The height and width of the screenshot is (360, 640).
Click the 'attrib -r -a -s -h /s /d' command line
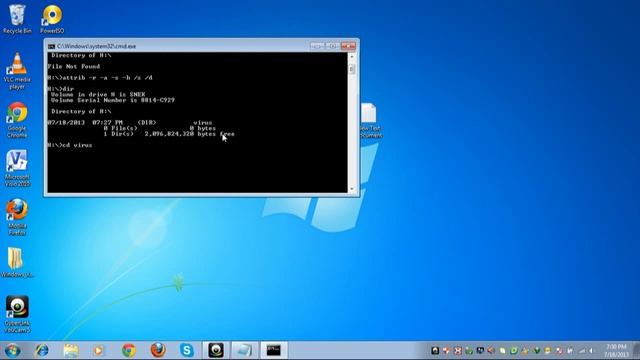(100, 78)
